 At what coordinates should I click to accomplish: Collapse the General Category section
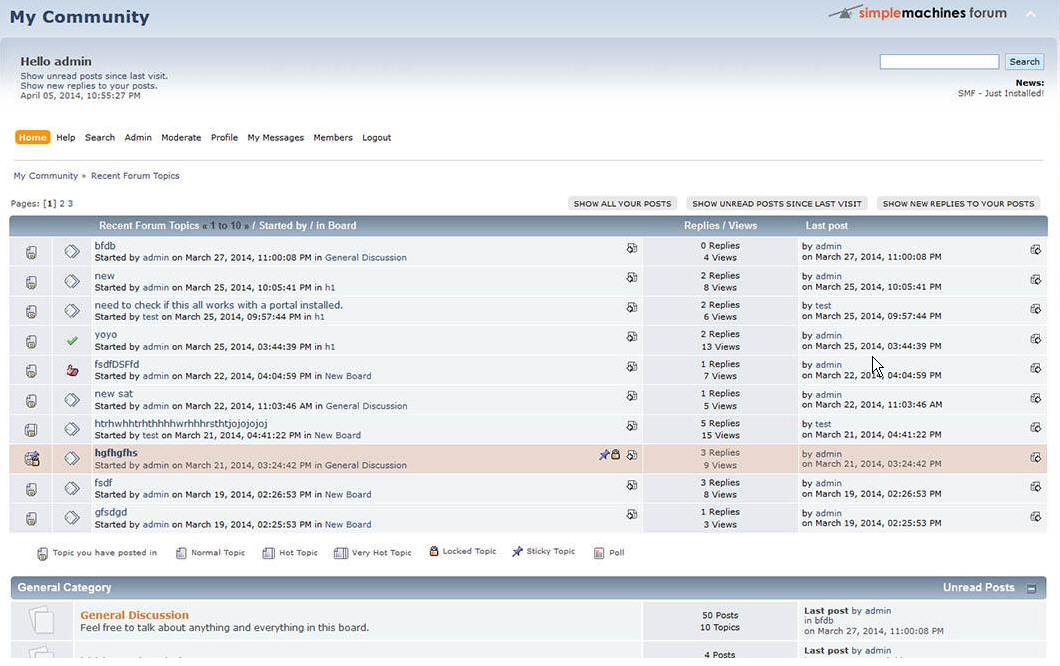1032,588
